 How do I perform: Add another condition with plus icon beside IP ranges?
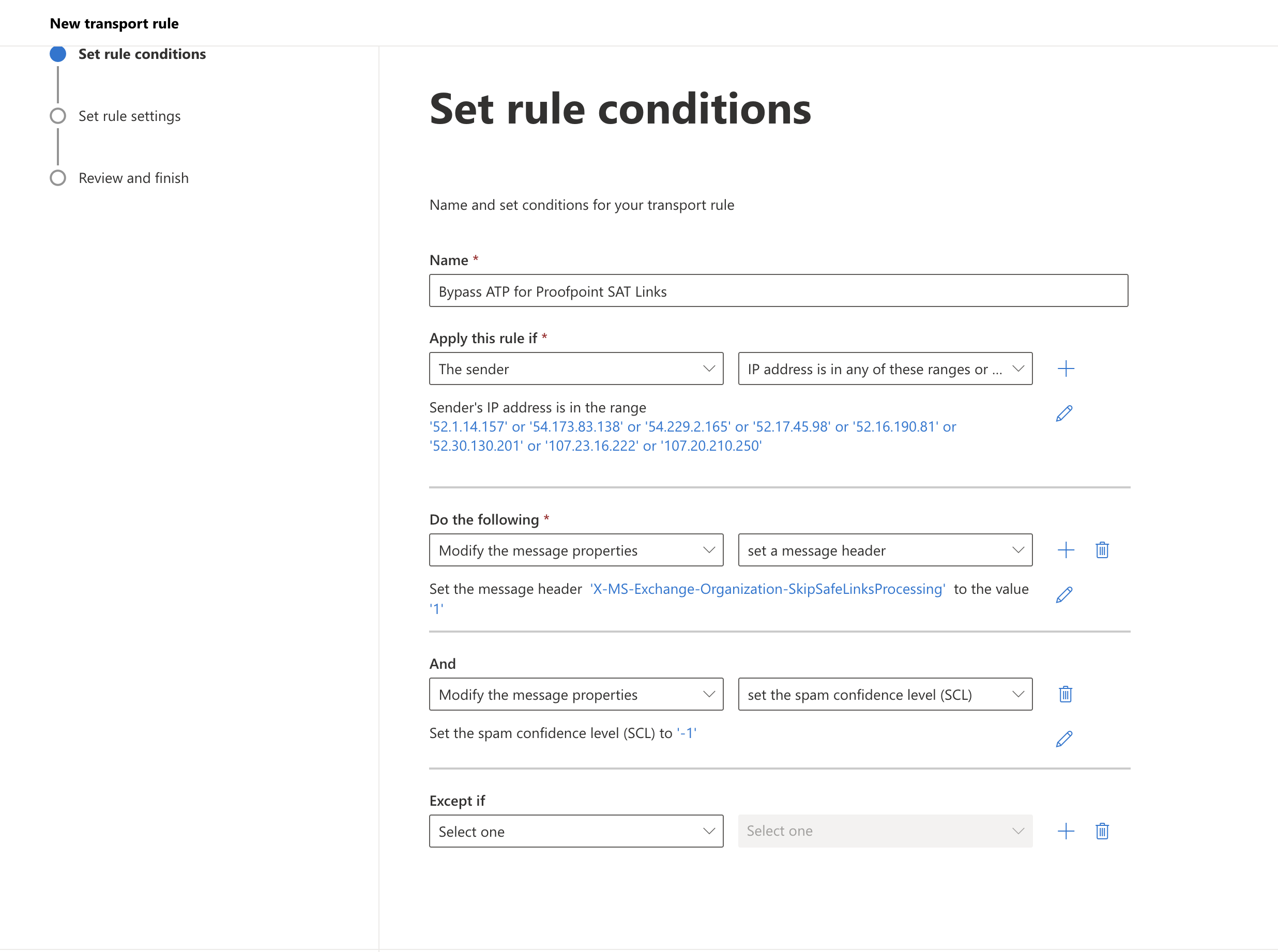[1066, 369]
